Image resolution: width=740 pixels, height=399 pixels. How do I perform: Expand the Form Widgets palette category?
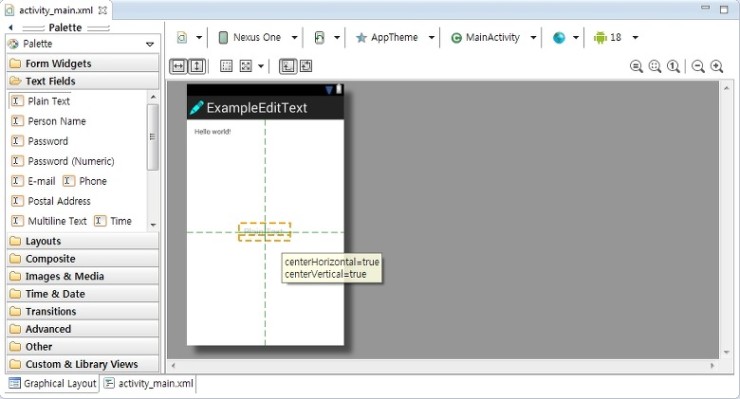click(x=83, y=63)
